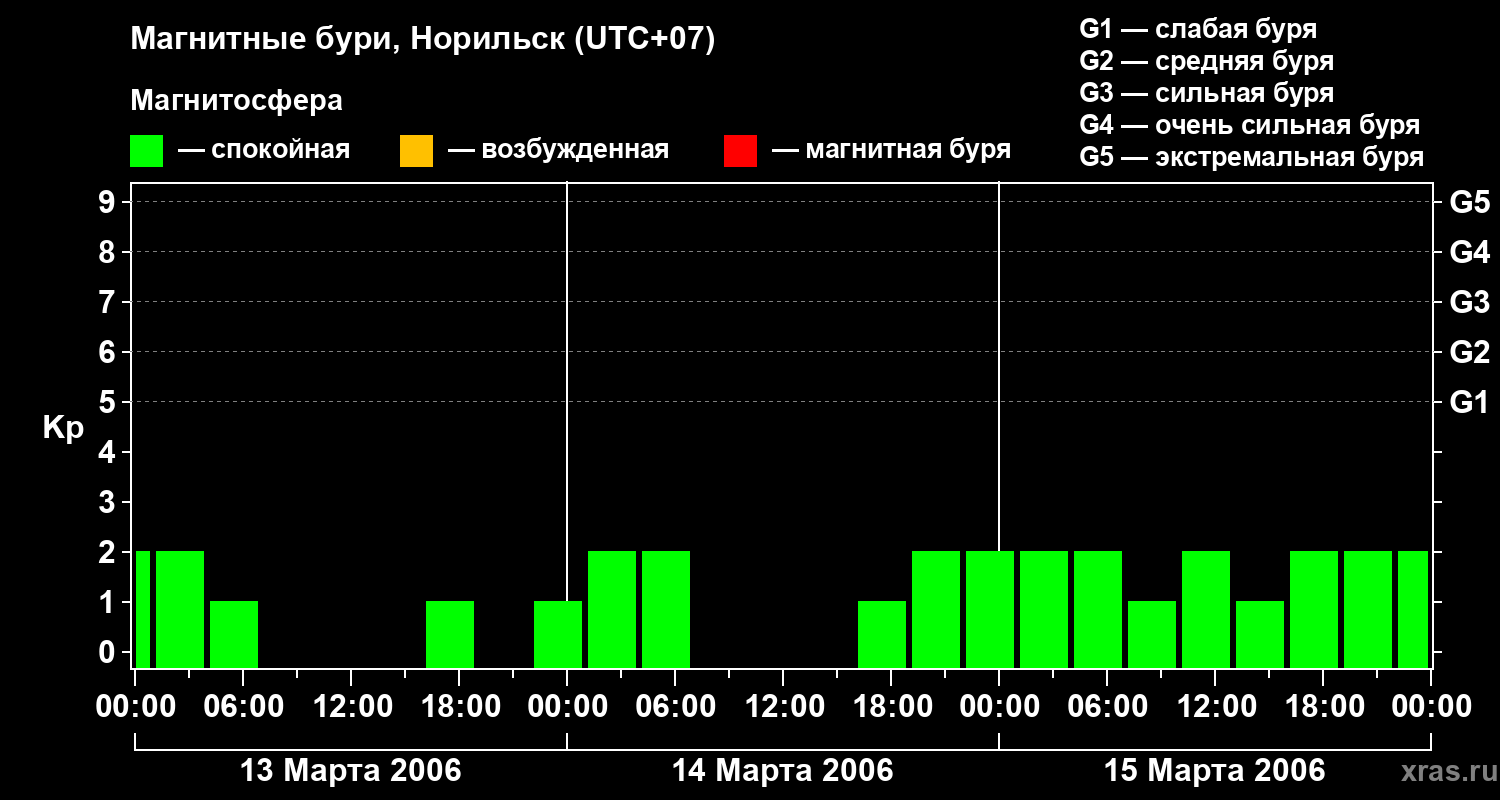Select the '12:00' time label above 14 Марта
1500x800 pixels.
tap(783, 707)
